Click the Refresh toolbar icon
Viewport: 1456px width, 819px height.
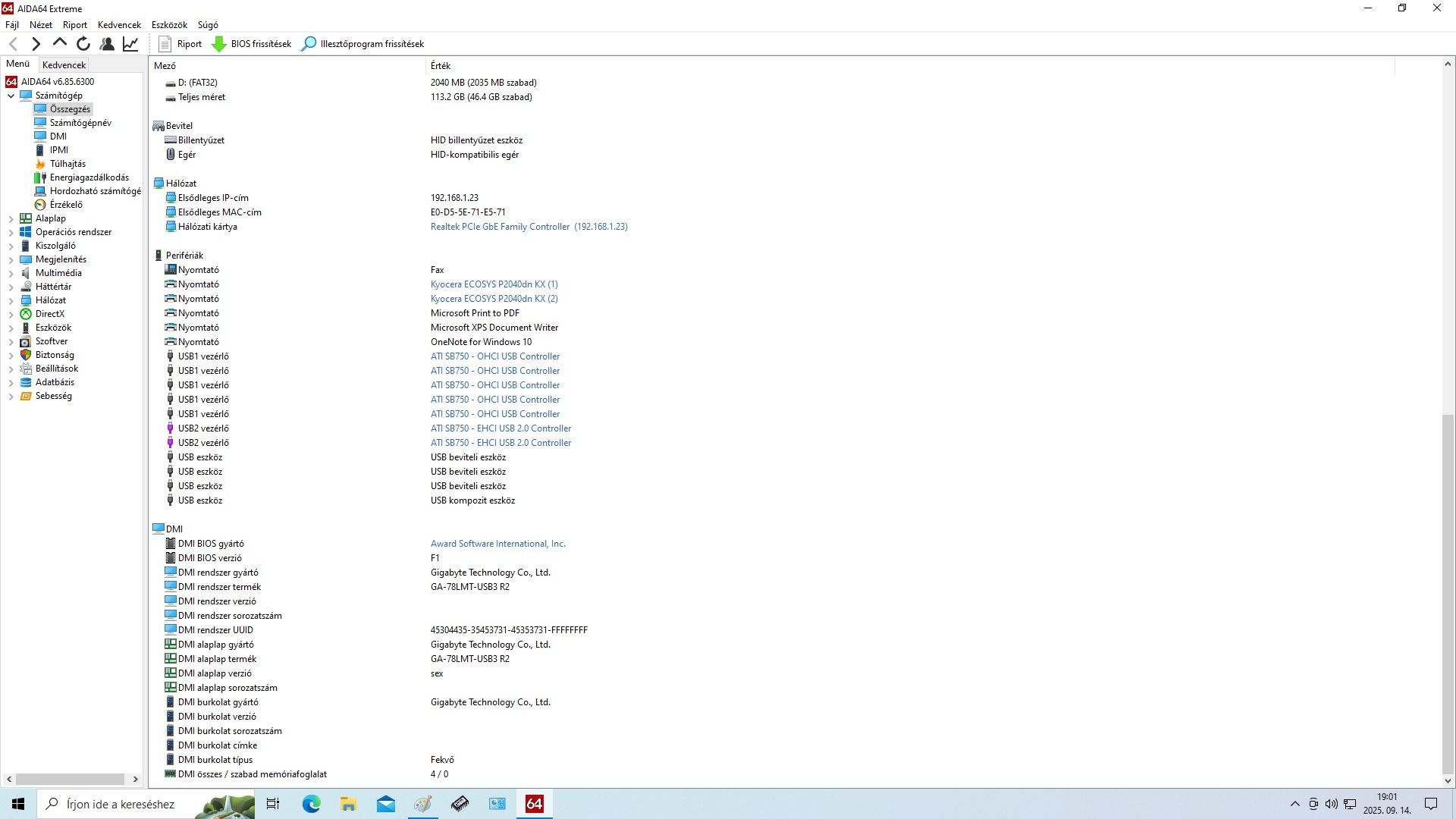pyautogui.click(x=83, y=44)
